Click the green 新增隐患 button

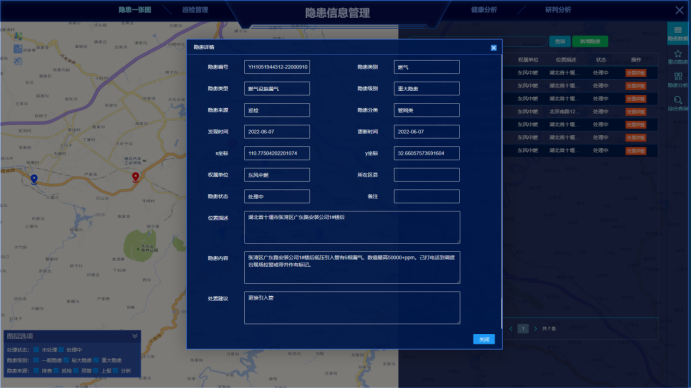point(590,41)
